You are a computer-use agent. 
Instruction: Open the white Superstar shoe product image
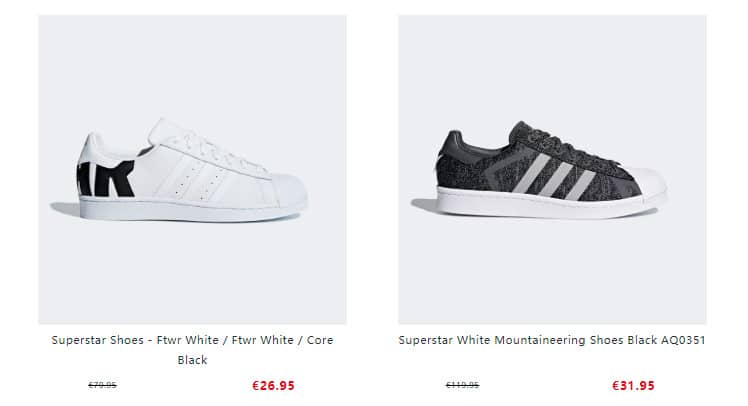[x=192, y=169]
